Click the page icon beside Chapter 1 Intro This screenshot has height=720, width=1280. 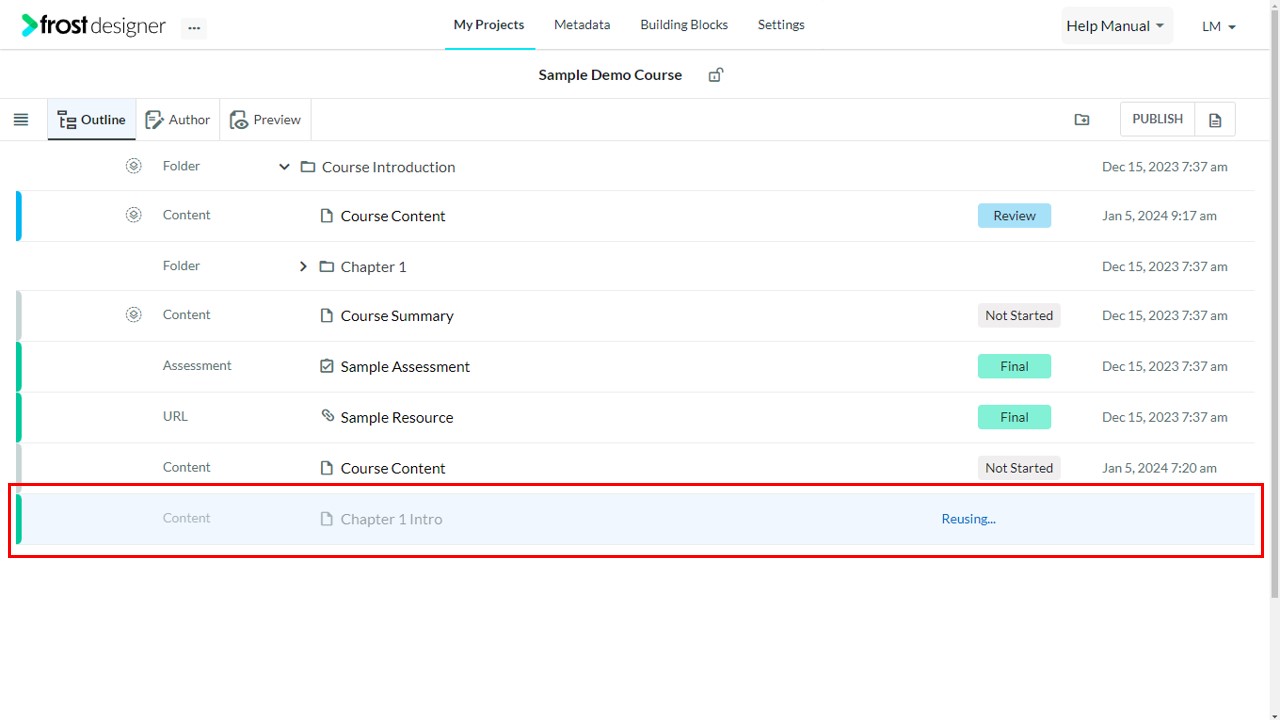[326, 519]
